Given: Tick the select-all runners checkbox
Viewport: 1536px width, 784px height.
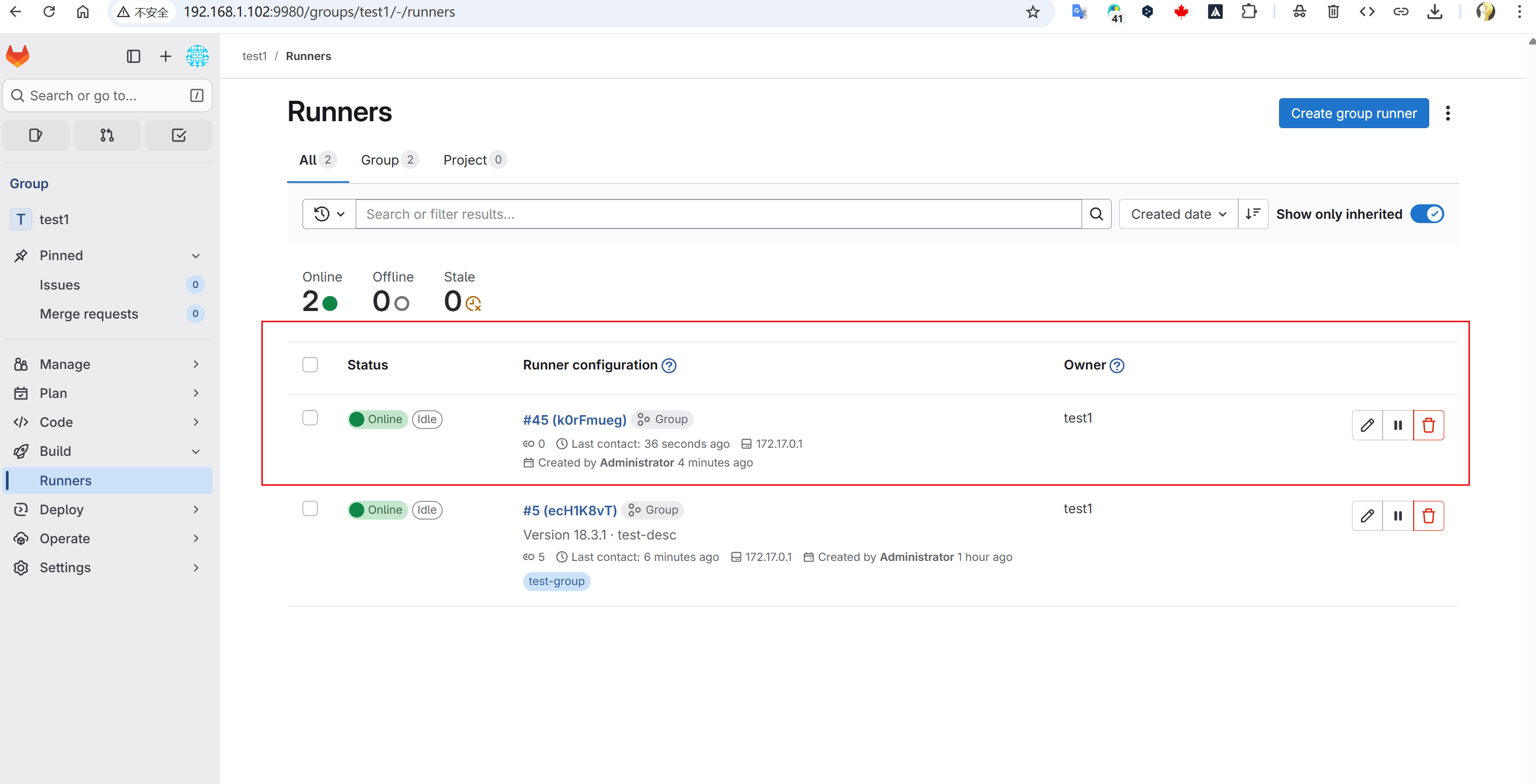Looking at the screenshot, I should [x=310, y=365].
